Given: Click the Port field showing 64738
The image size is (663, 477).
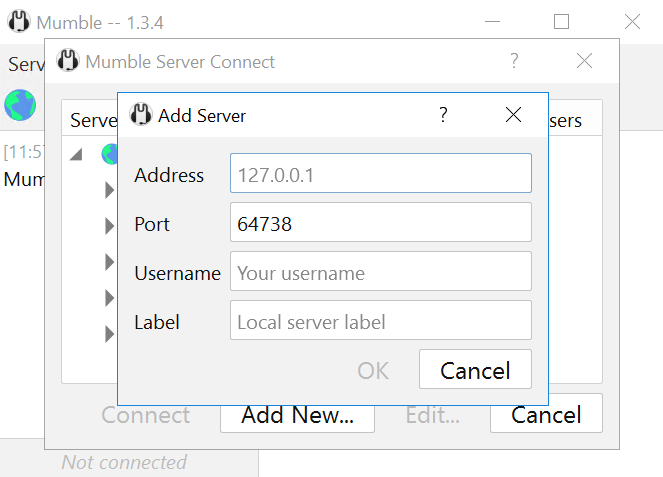Looking at the screenshot, I should (x=381, y=222).
